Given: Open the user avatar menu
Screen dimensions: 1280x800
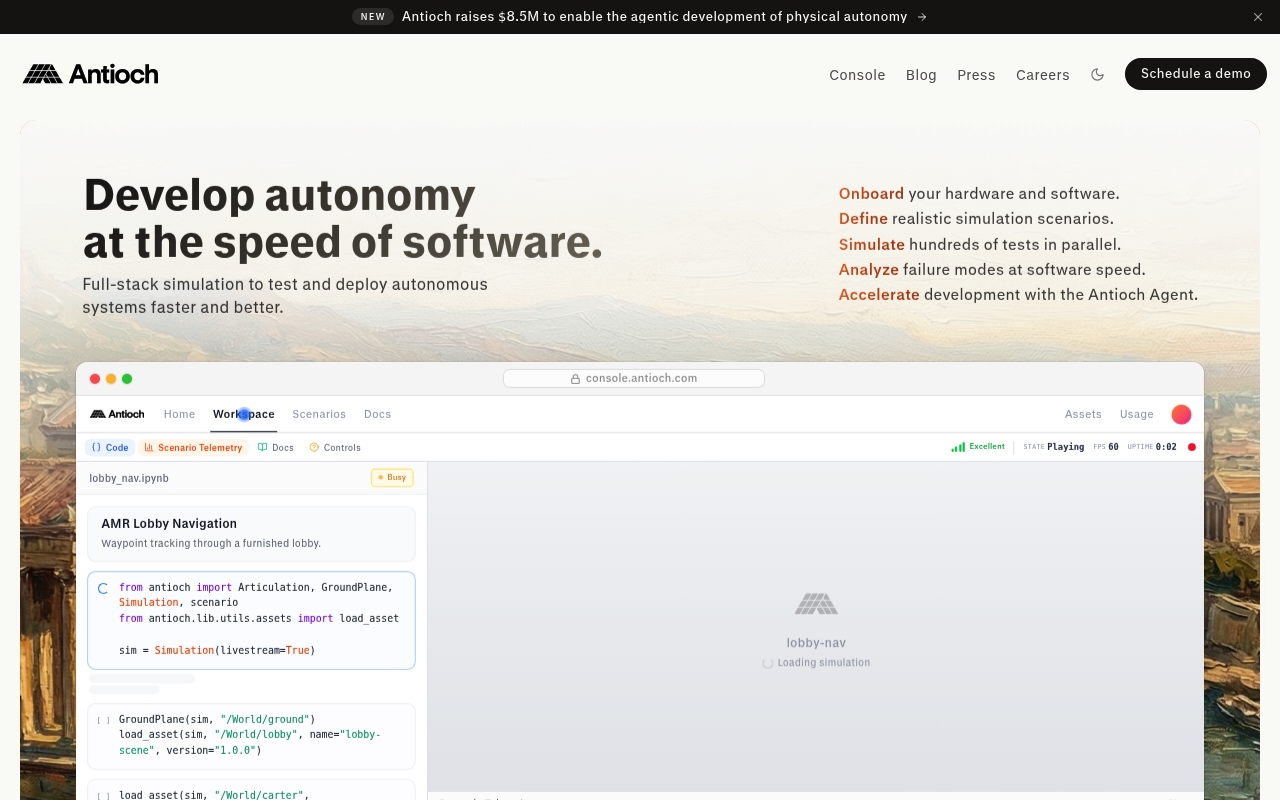Looking at the screenshot, I should coord(1181,414).
